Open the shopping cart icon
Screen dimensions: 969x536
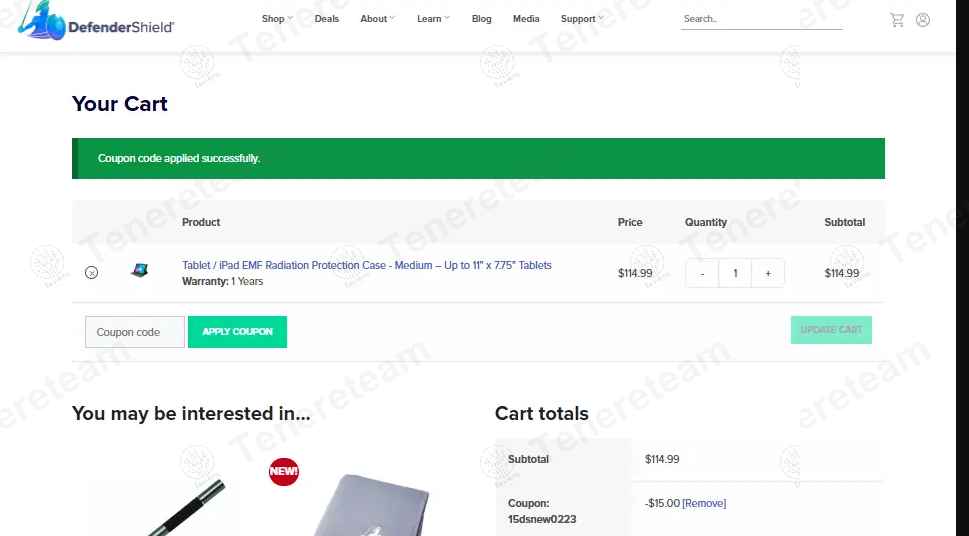[897, 20]
